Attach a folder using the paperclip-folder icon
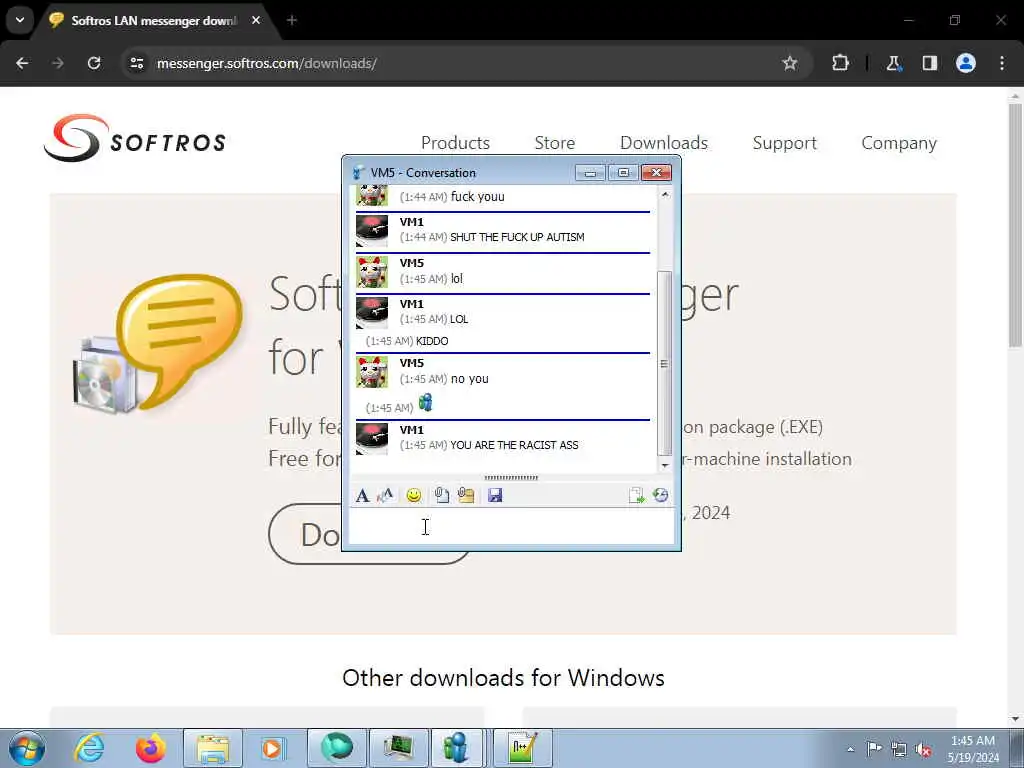The width and height of the screenshot is (1024, 768). click(x=466, y=496)
